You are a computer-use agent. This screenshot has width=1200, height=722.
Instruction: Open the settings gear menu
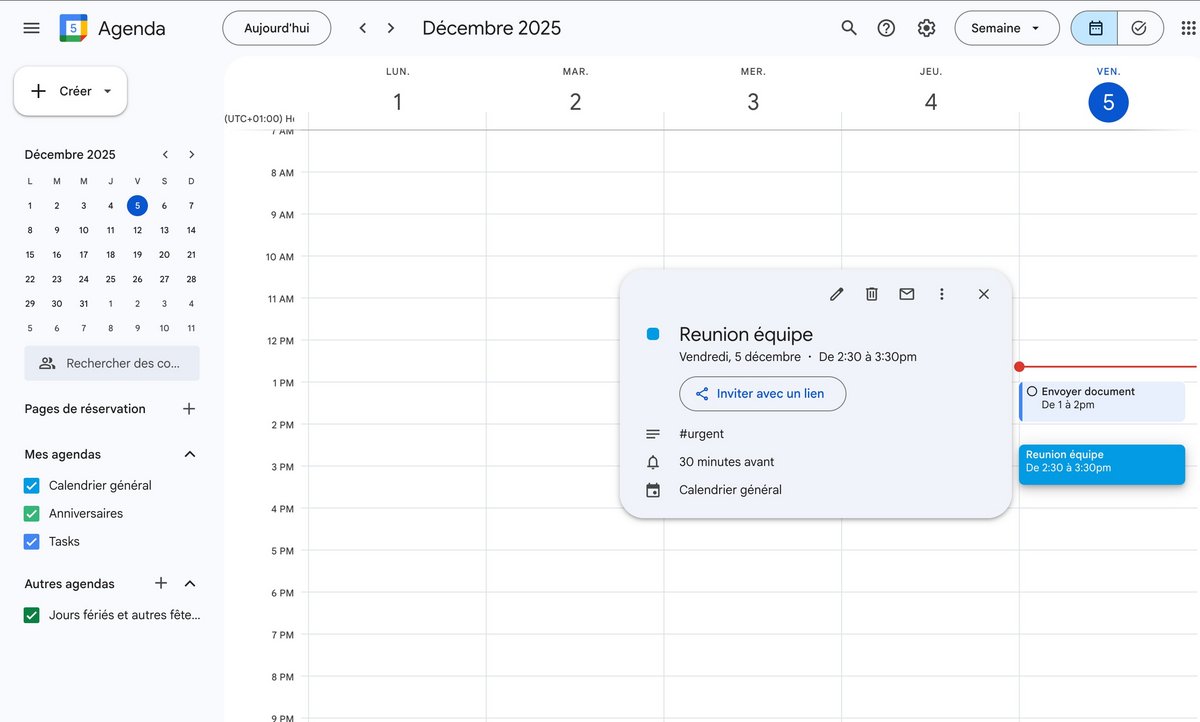pos(926,28)
